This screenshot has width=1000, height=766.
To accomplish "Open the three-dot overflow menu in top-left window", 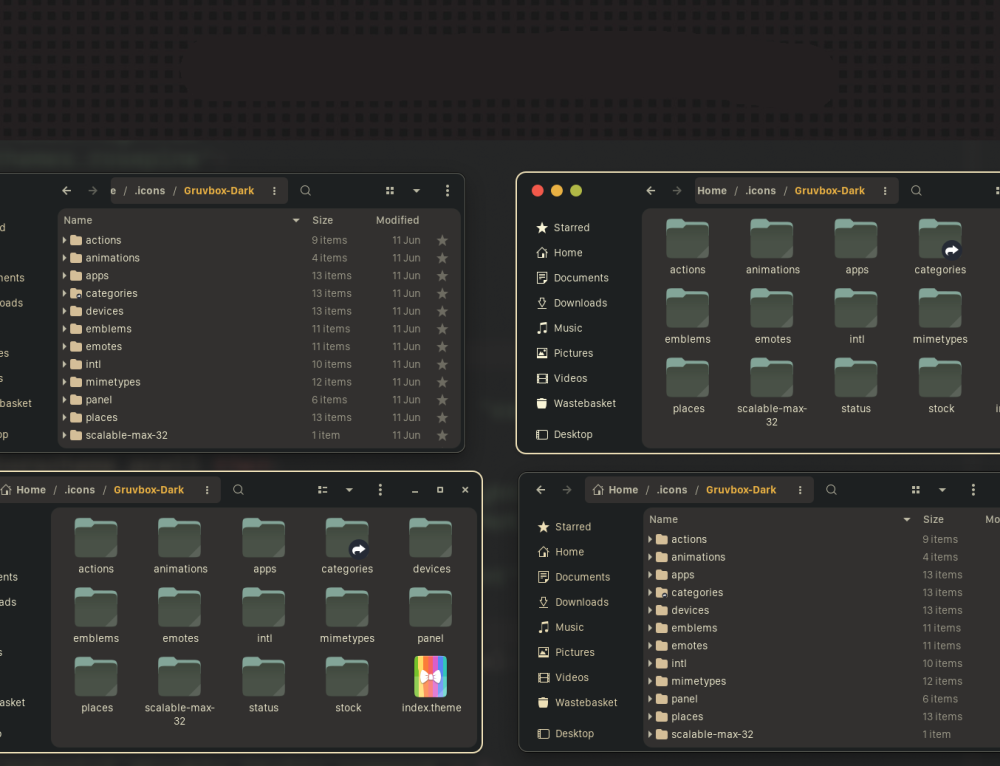I will 447,190.
